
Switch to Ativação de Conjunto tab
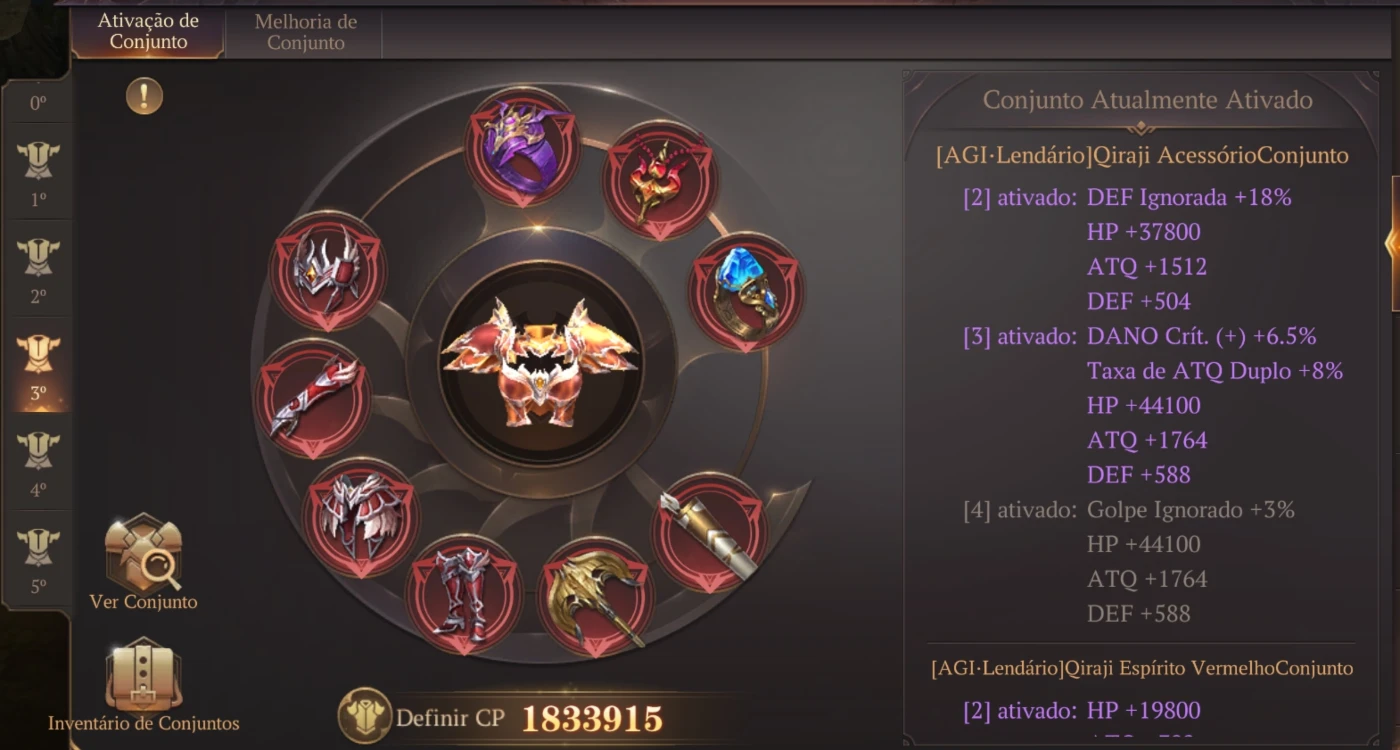tap(148, 31)
